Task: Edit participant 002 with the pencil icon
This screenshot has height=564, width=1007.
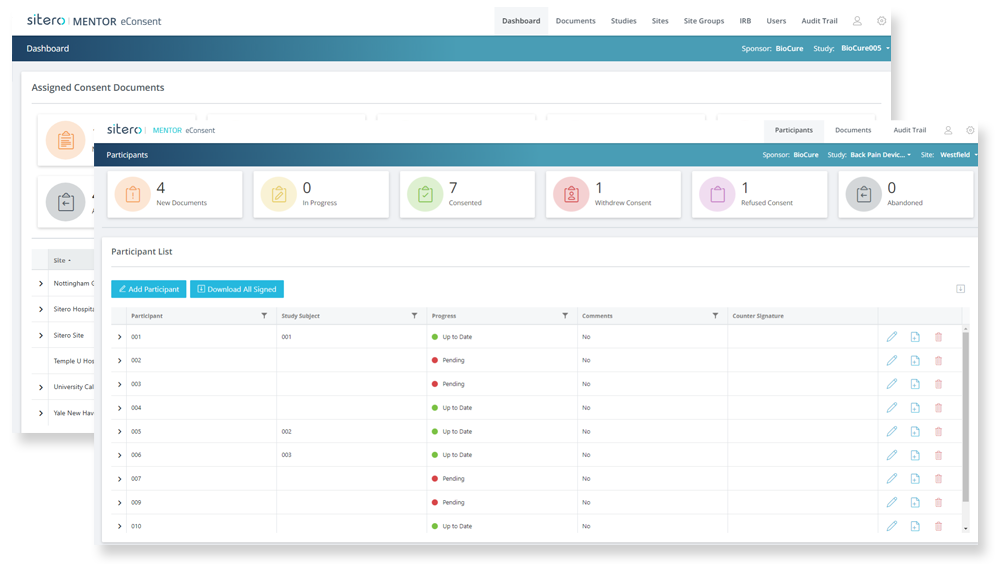Action: pos(891,360)
